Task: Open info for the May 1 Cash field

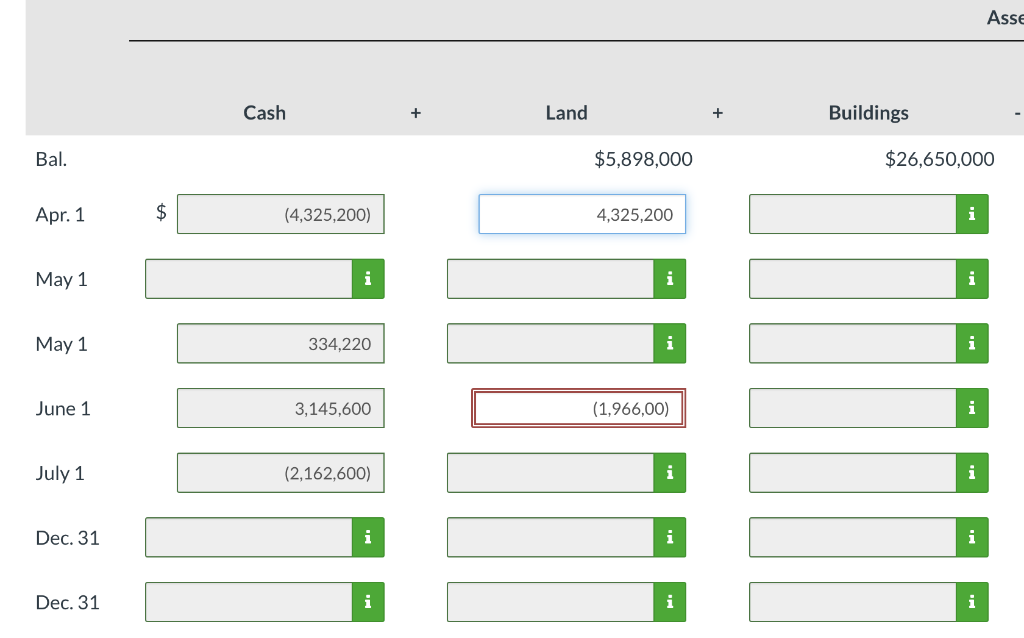Action: point(367,279)
